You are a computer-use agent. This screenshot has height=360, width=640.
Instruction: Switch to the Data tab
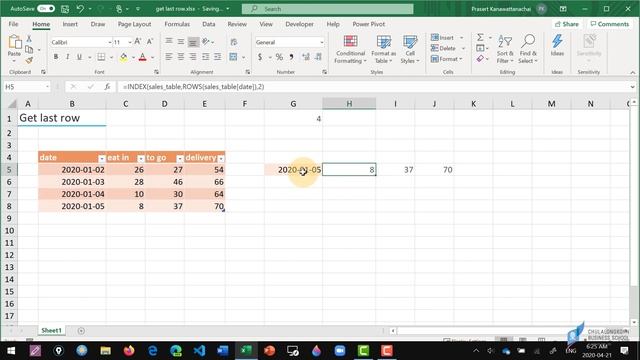[x=209, y=24]
